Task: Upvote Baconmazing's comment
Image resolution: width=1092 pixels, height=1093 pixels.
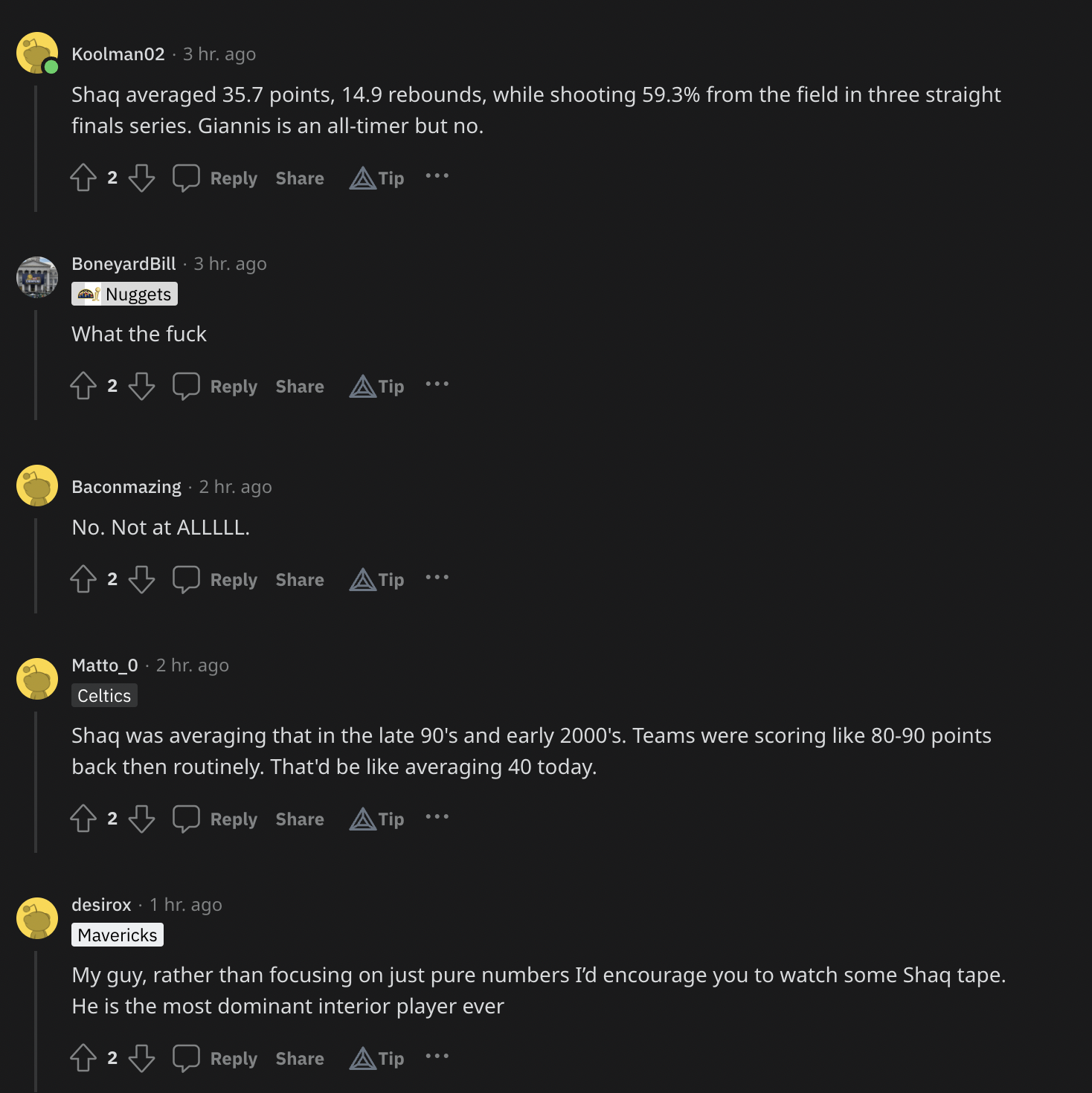Action: [83, 579]
